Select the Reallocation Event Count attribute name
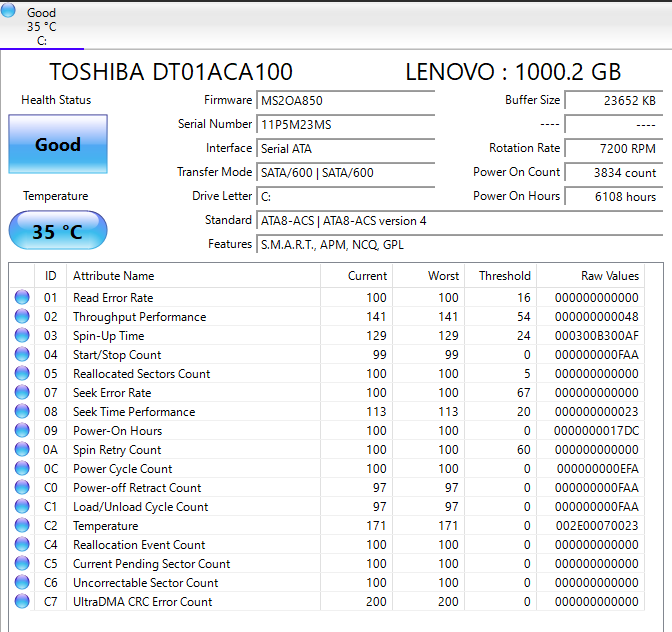Viewport: 672px width, 632px height. [x=139, y=545]
